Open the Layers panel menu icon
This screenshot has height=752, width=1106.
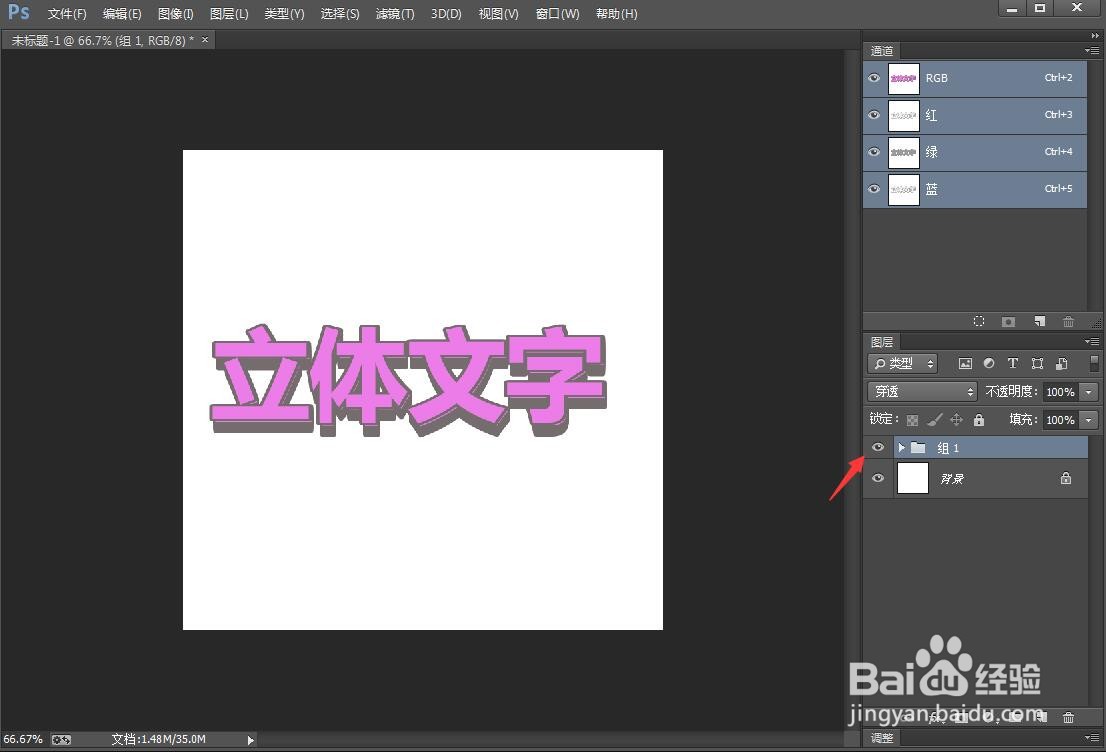[x=1091, y=341]
